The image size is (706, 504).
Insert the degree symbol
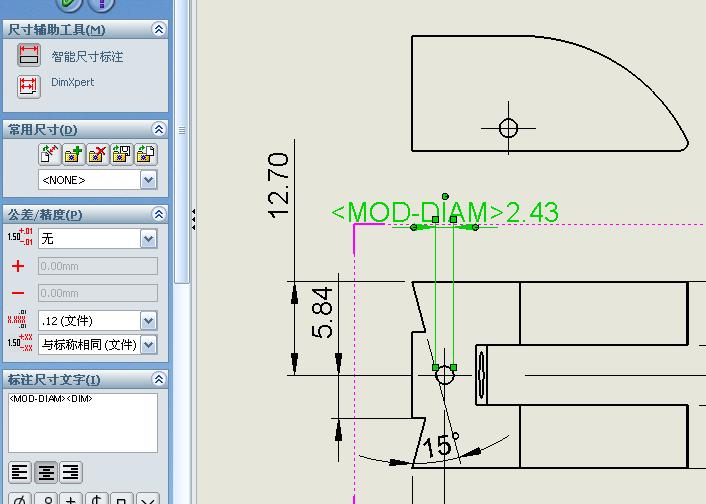47,499
